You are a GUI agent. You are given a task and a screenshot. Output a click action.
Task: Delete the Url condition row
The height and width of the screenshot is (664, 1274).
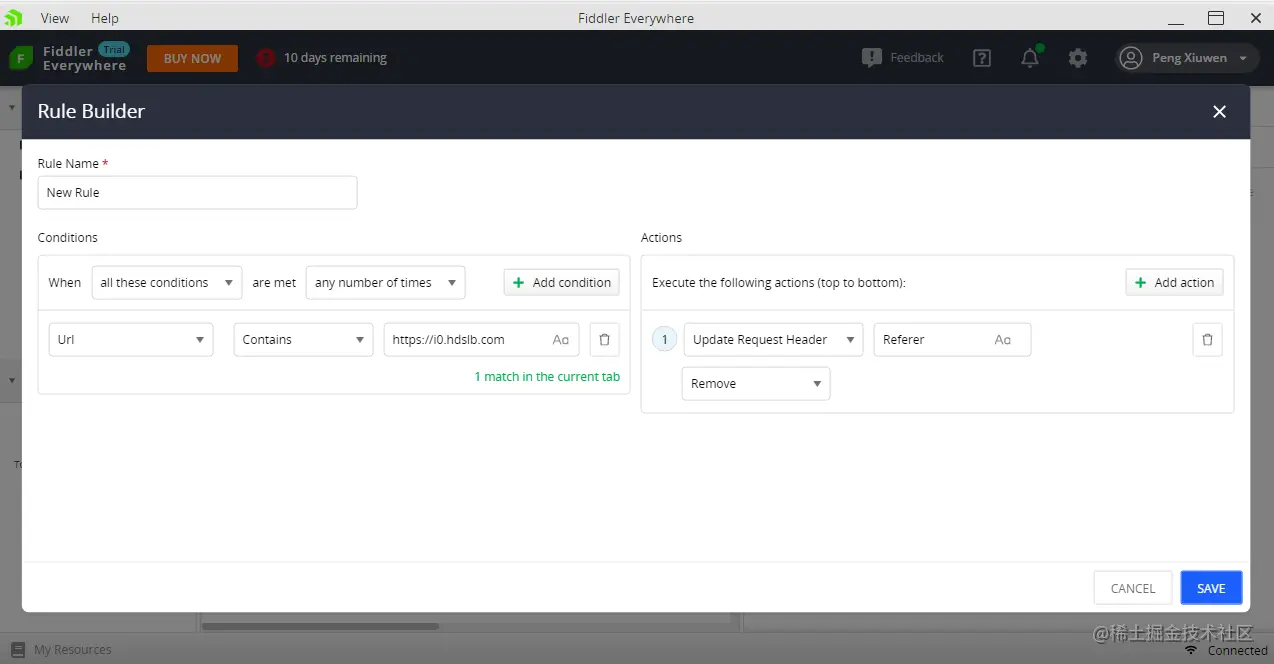[604, 340]
